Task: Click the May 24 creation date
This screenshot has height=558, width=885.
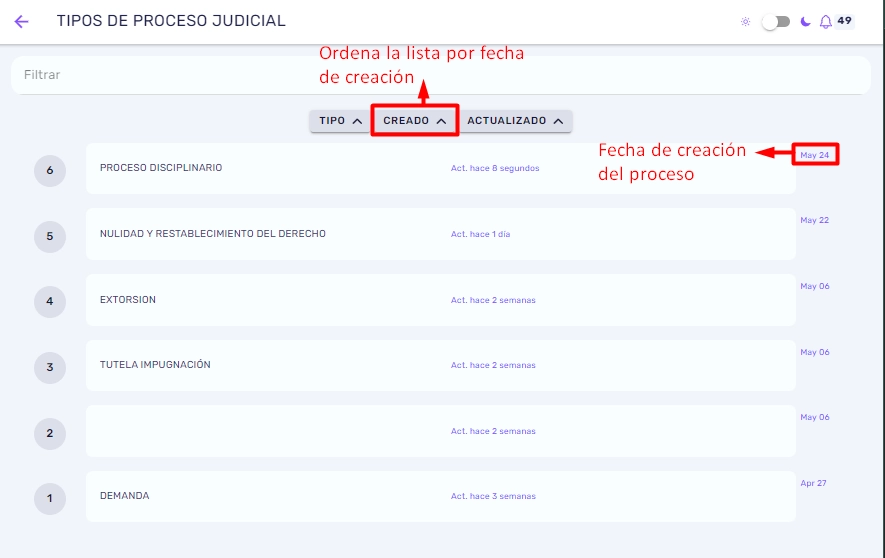Action: 814,155
